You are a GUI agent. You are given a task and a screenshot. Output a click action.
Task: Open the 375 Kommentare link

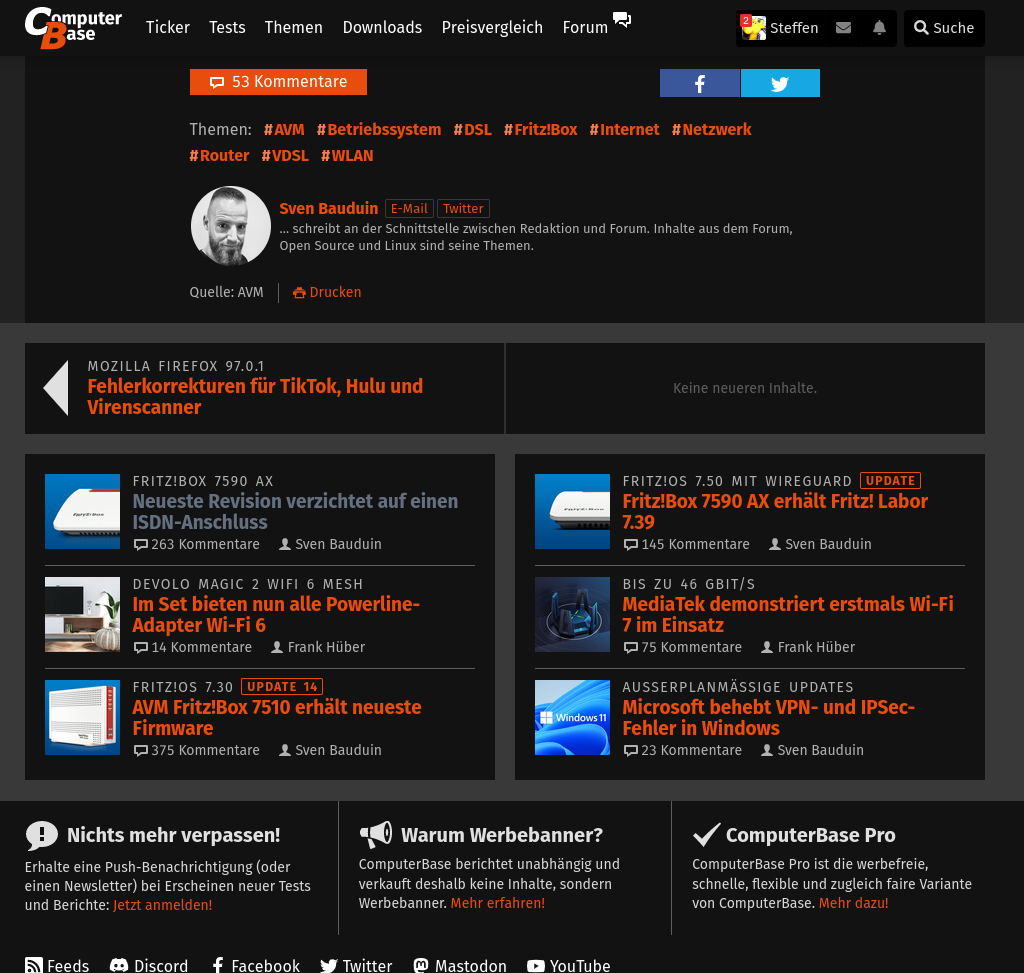[197, 750]
